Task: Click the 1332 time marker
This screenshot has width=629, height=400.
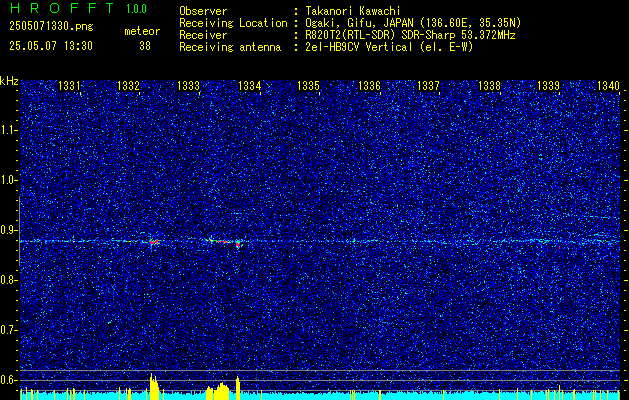Action: point(128,86)
